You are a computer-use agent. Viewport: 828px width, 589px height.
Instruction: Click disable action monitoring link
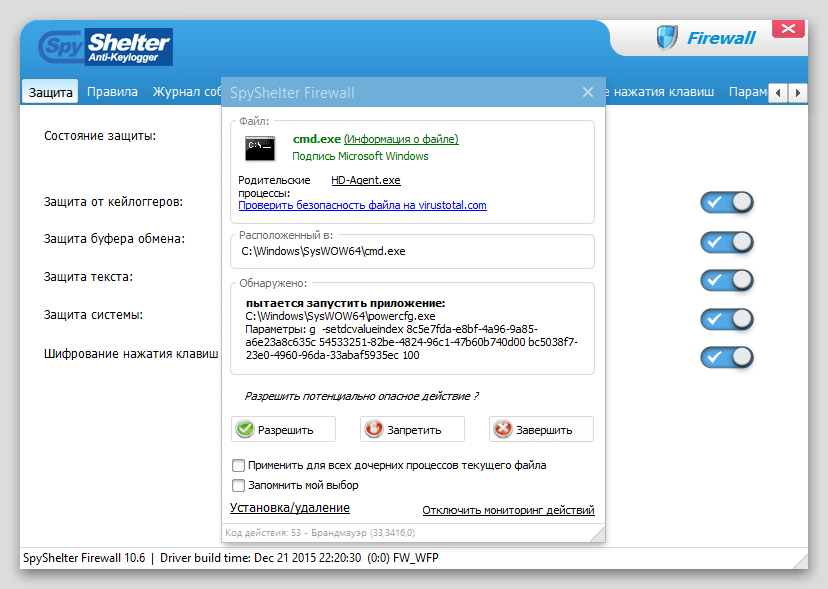point(509,510)
